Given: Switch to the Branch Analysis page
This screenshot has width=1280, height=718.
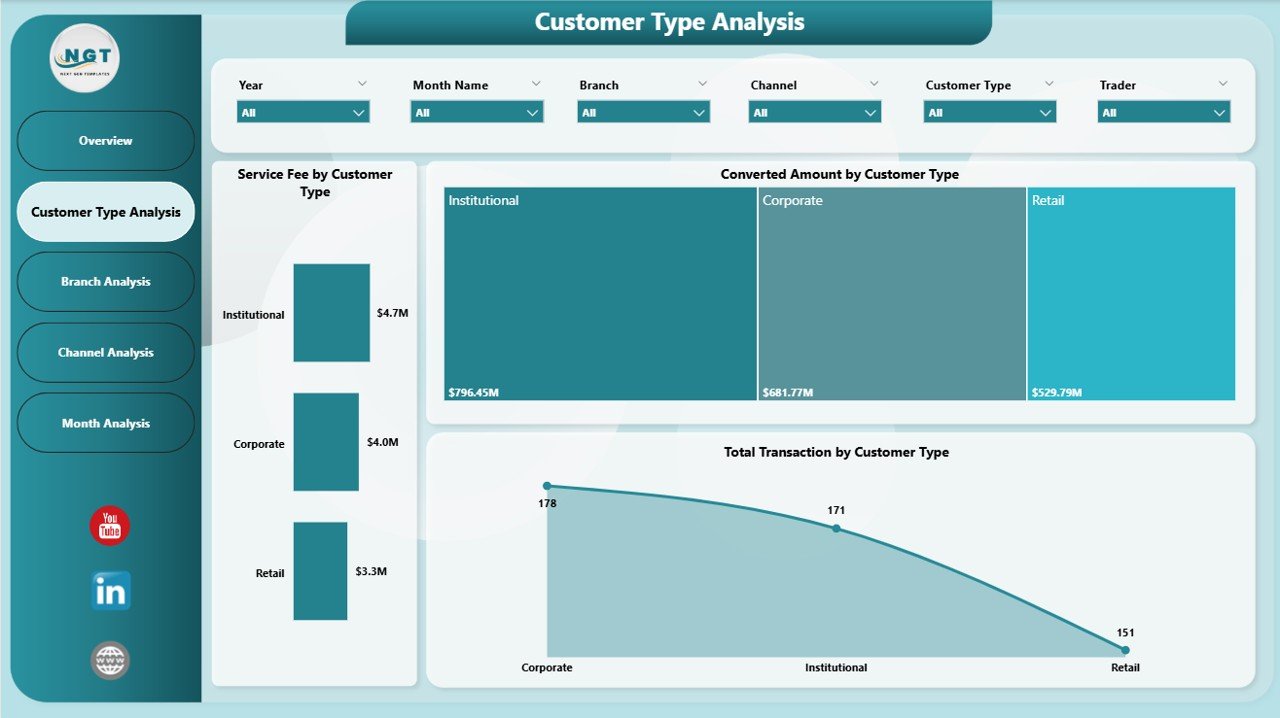Looking at the screenshot, I should [105, 281].
